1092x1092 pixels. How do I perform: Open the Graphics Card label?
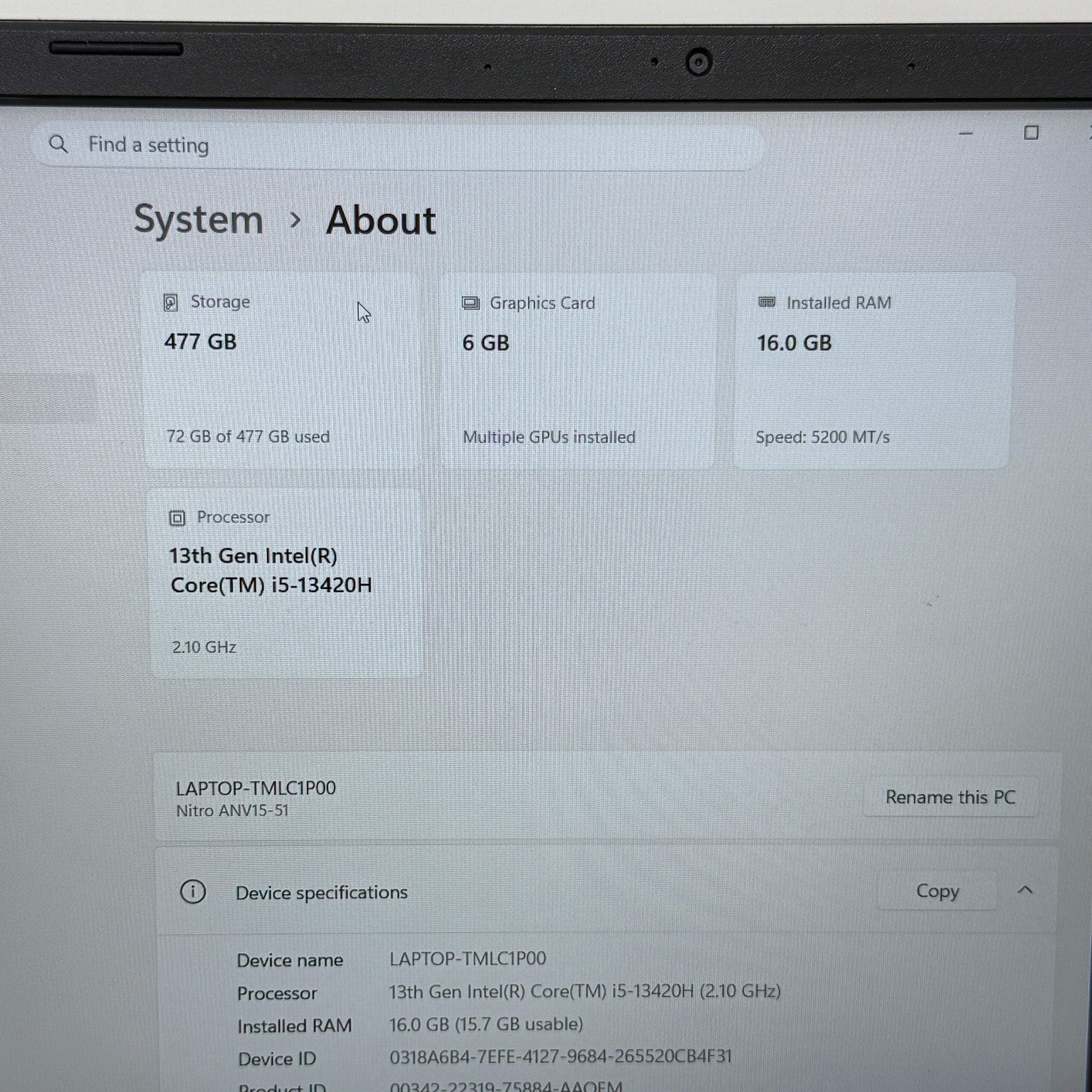point(543,303)
